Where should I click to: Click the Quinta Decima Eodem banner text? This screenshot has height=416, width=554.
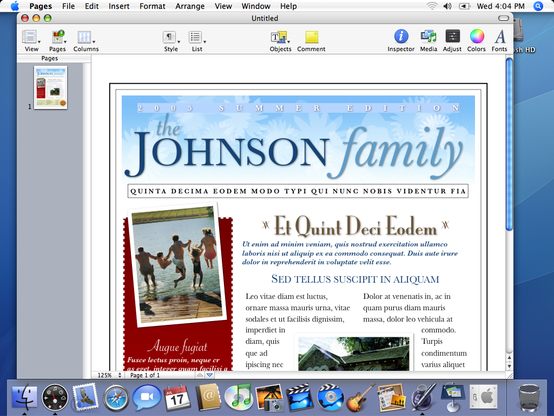click(298, 191)
